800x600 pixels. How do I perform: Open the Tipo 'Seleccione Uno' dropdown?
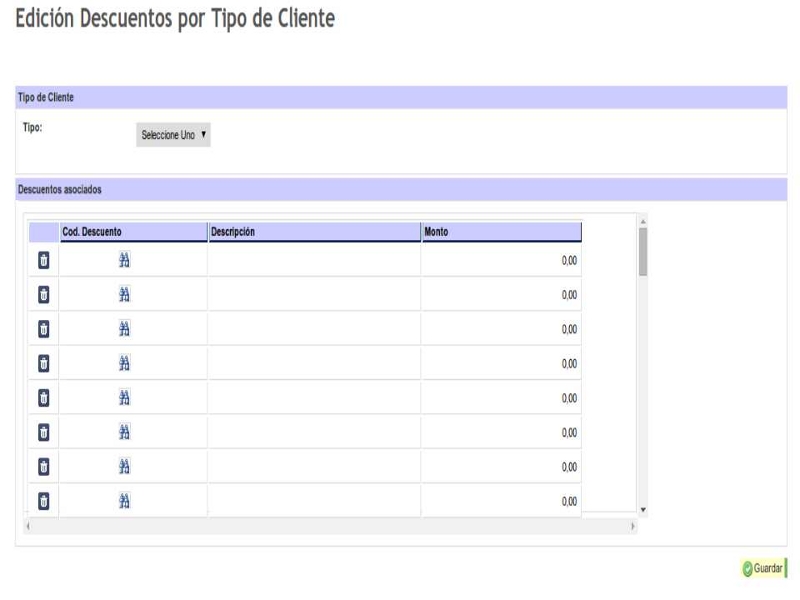coord(173,135)
